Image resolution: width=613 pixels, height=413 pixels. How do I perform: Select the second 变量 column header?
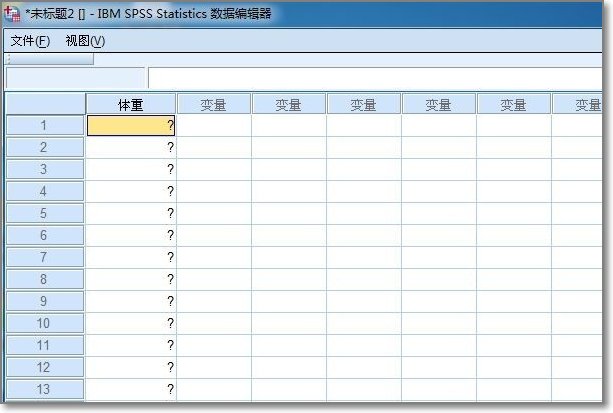coord(289,105)
